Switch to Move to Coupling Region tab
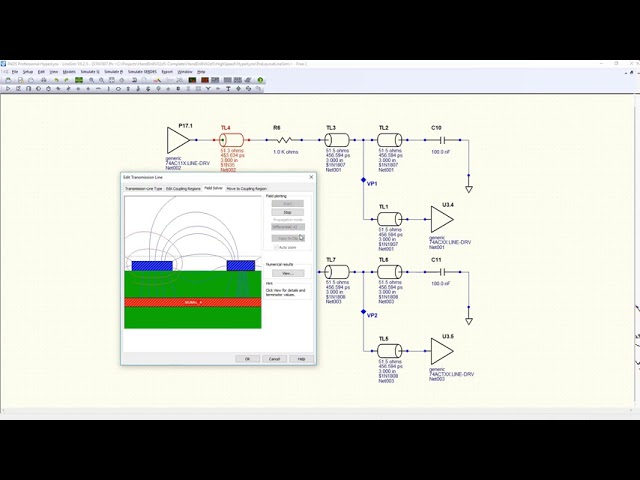 [x=247, y=189]
